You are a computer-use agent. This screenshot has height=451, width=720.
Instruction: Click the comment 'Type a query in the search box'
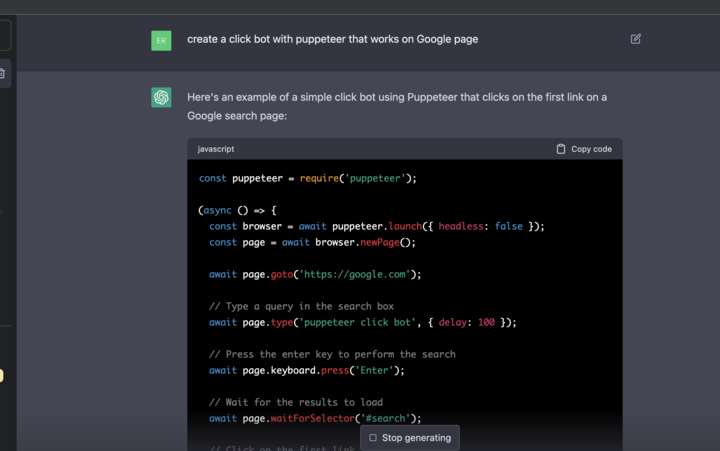(301, 306)
